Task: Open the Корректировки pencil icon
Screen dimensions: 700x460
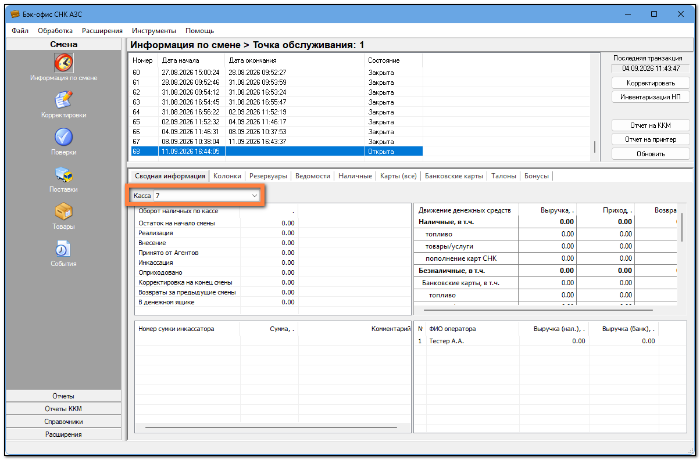Action: click(x=64, y=100)
